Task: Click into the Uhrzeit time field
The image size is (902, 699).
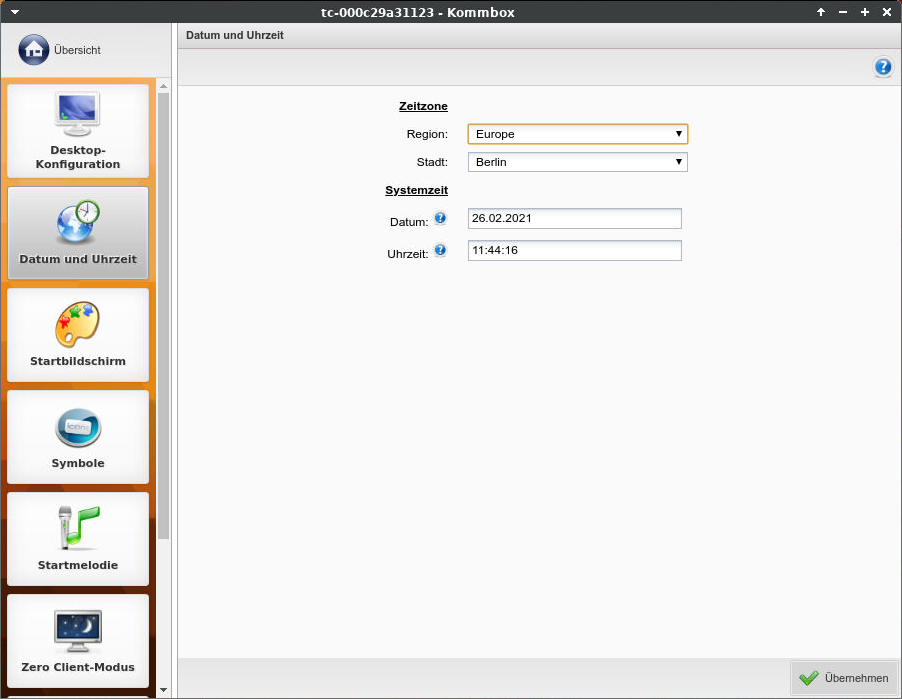Action: tap(574, 251)
